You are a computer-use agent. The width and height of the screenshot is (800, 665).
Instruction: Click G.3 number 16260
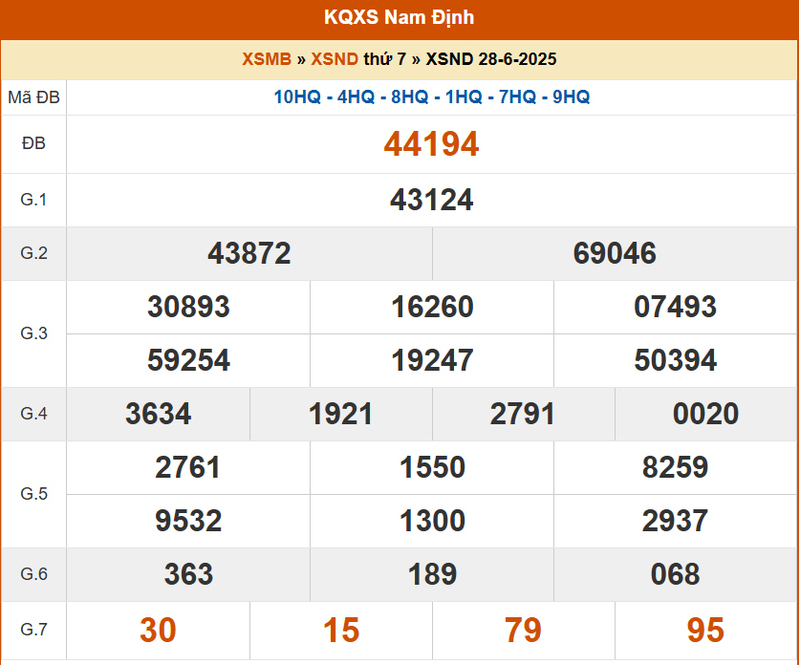[432, 307]
